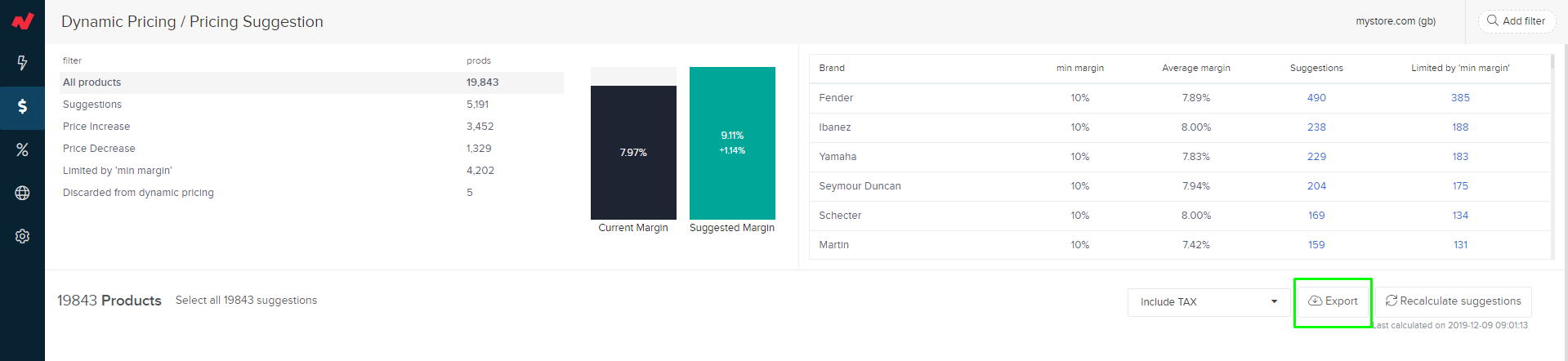This screenshot has width=1568, height=361.
Task: Click the red logo icon in sidebar
Action: pos(22,21)
